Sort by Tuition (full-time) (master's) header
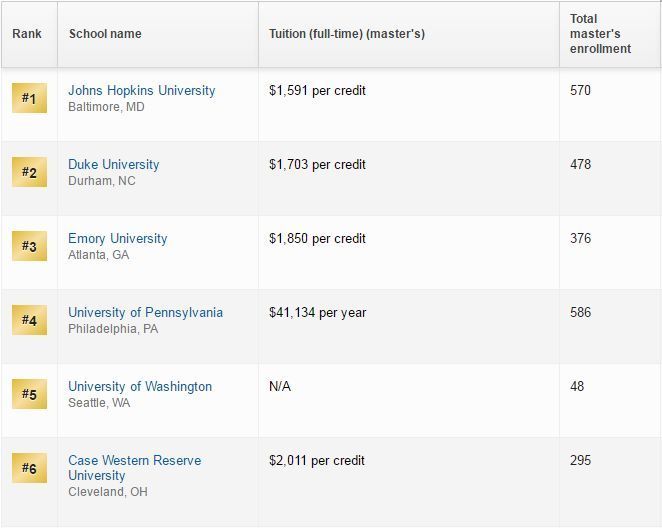The height and width of the screenshot is (528, 662). [x=347, y=34]
